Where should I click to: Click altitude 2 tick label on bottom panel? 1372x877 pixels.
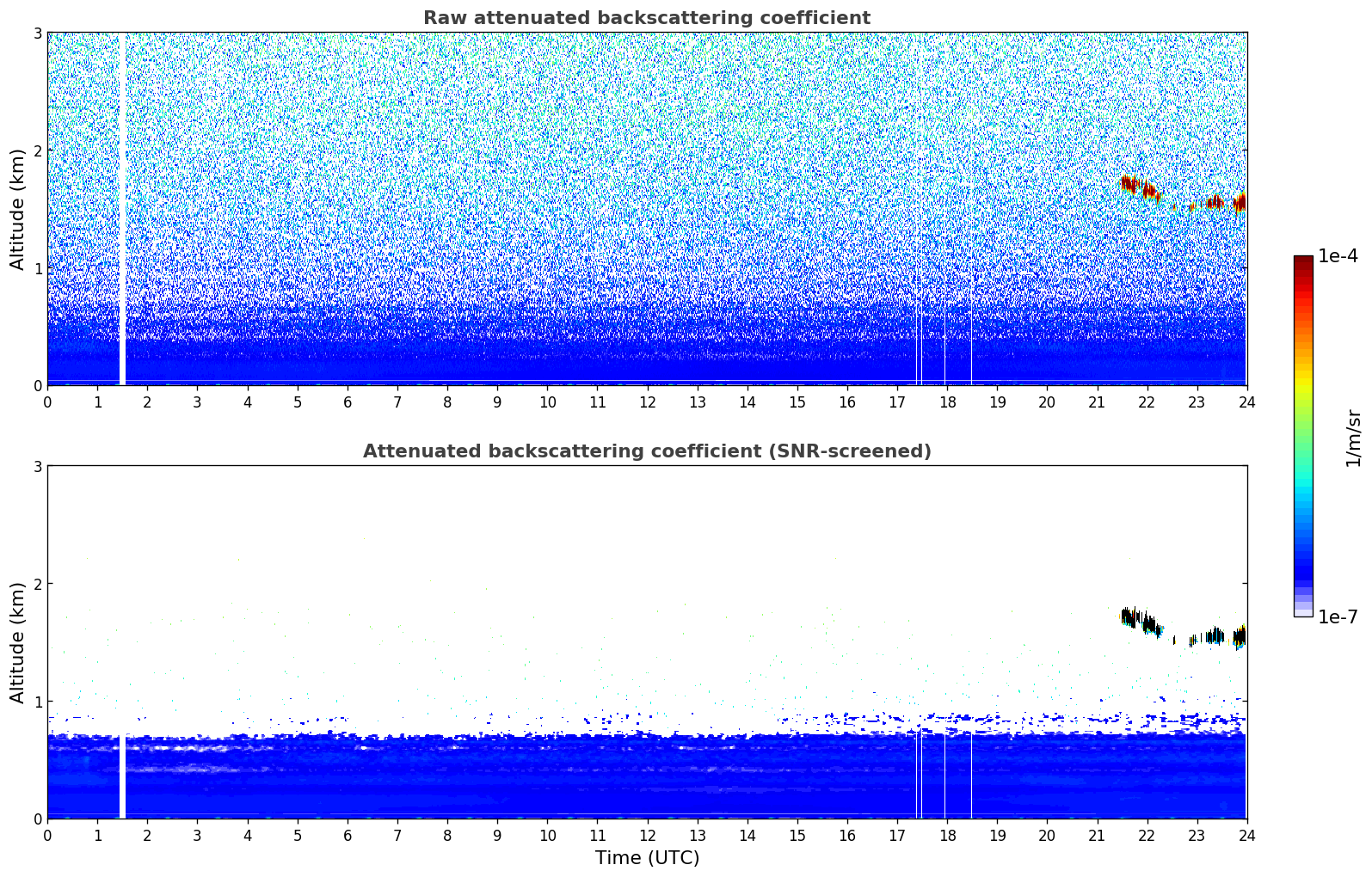(x=37, y=584)
